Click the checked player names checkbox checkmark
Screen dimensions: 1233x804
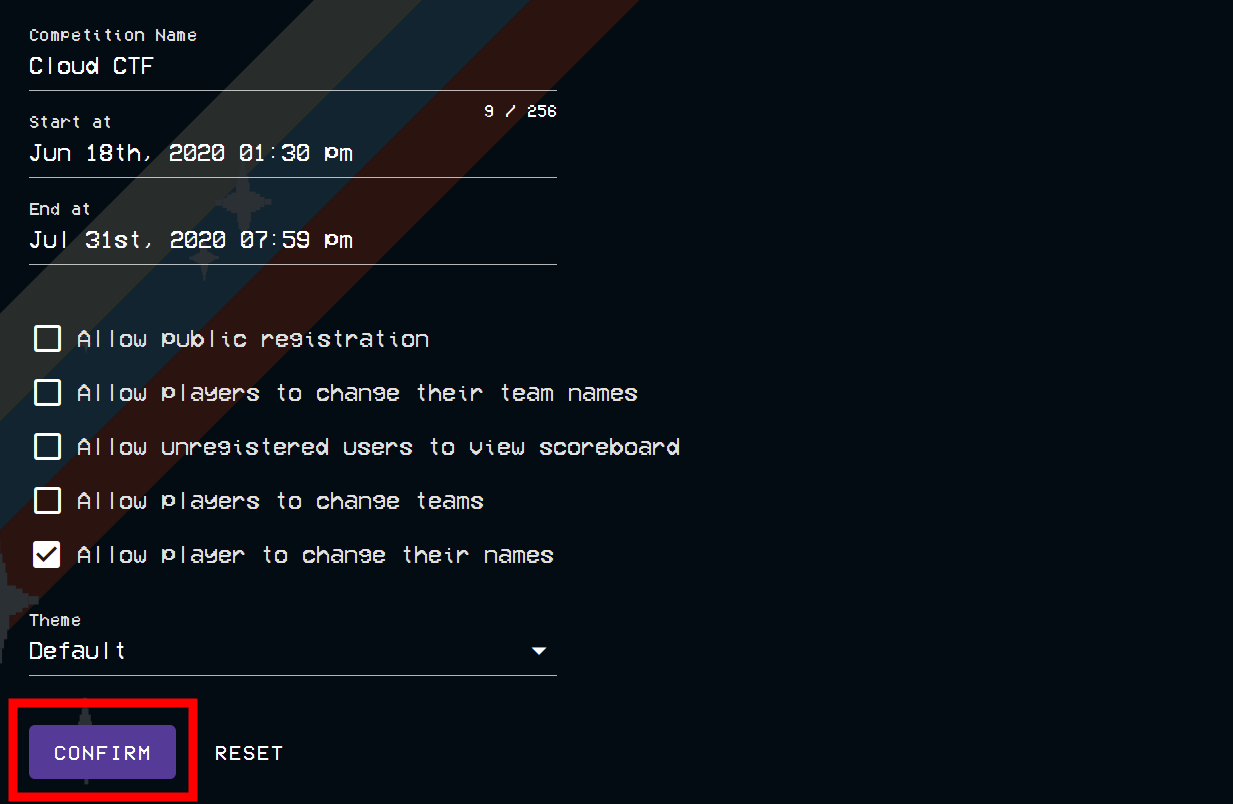pos(47,554)
